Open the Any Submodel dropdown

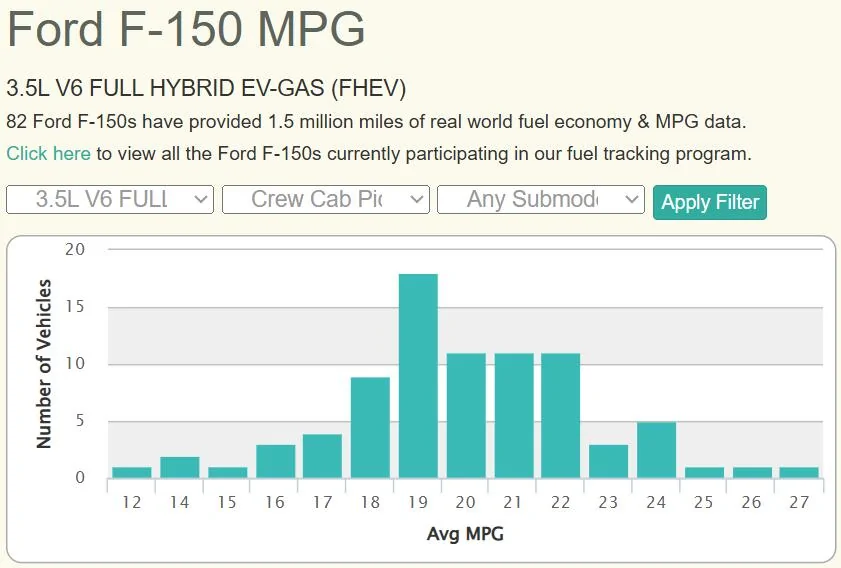(540, 199)
